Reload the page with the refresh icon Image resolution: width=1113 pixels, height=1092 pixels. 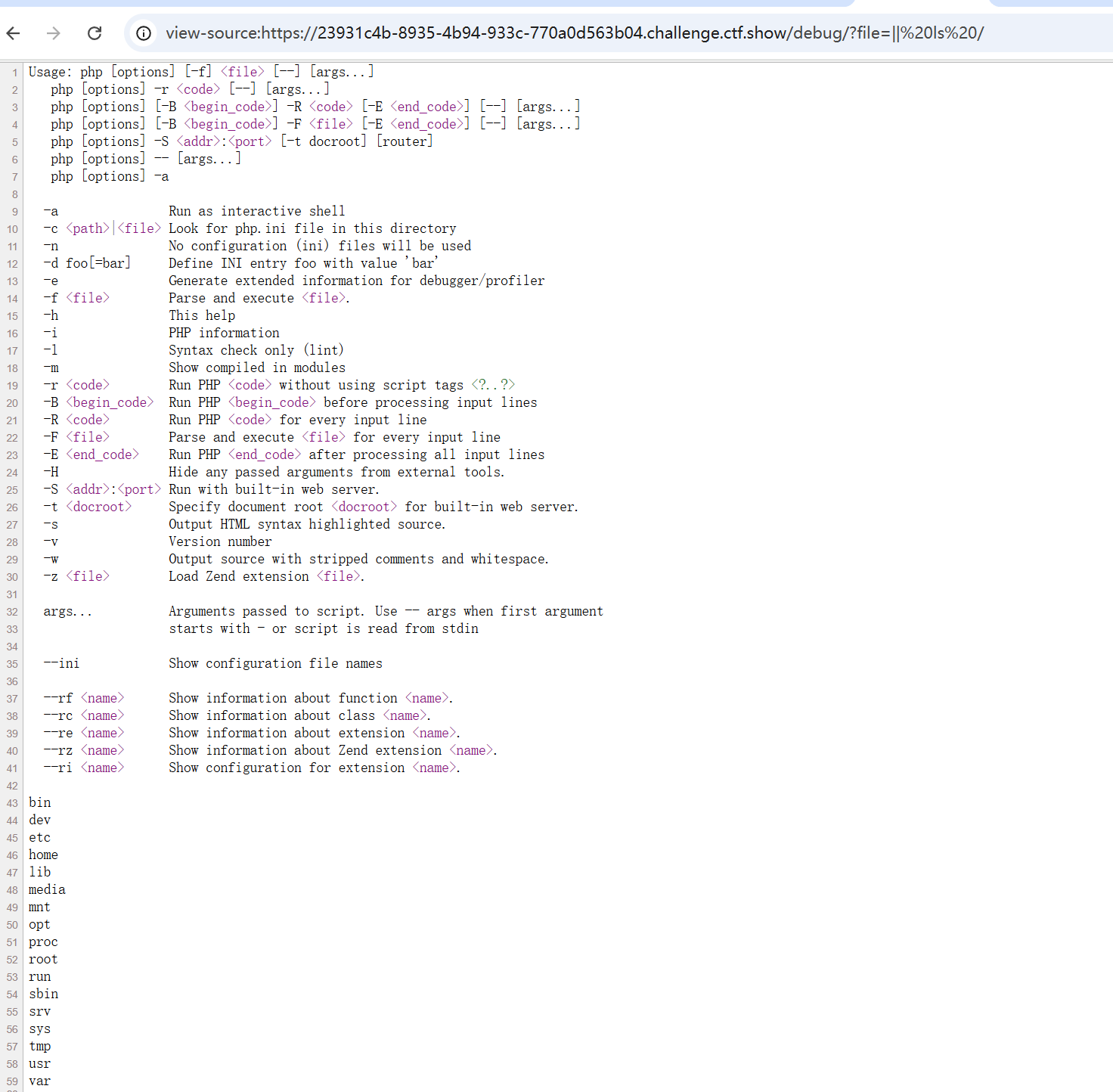coord(95,33)
